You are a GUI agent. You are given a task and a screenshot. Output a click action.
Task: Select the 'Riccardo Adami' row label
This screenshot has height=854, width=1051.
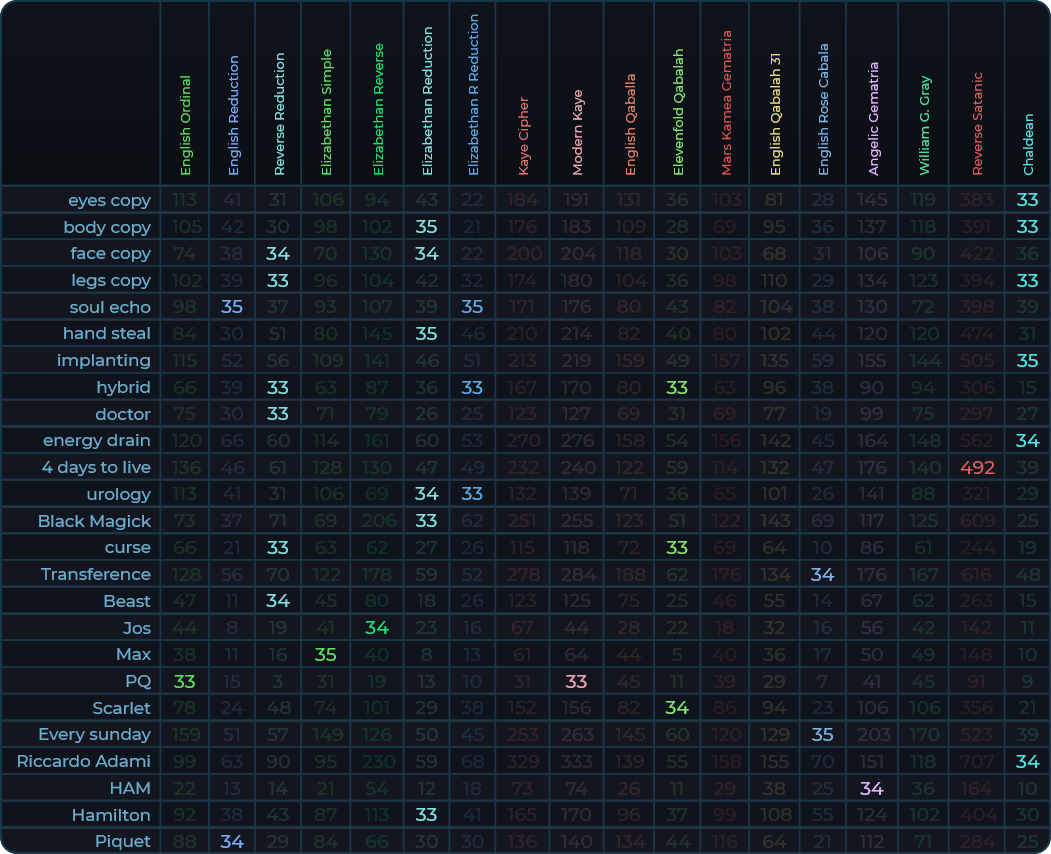[84, 761]
